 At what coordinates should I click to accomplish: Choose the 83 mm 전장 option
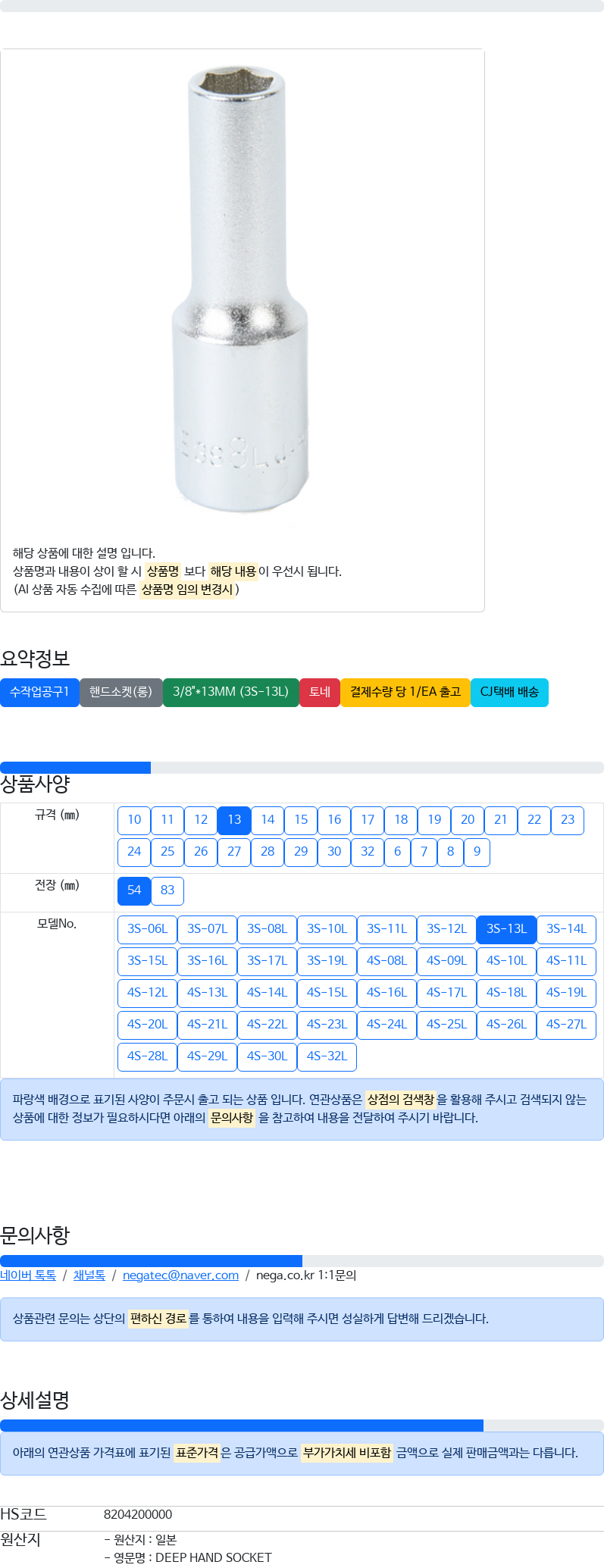point(167,890)
